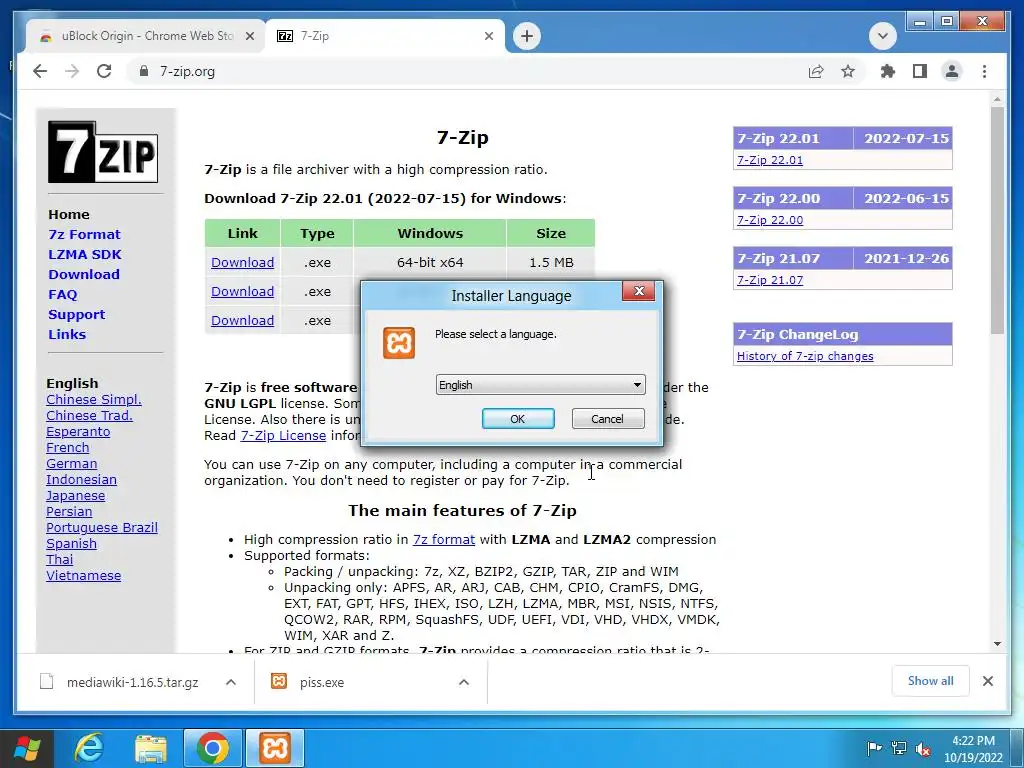Image resolution: width=1024 pixels, height=768 pixels.
Task: Reload the 7-zip.org page
Action: click(104, 71)
